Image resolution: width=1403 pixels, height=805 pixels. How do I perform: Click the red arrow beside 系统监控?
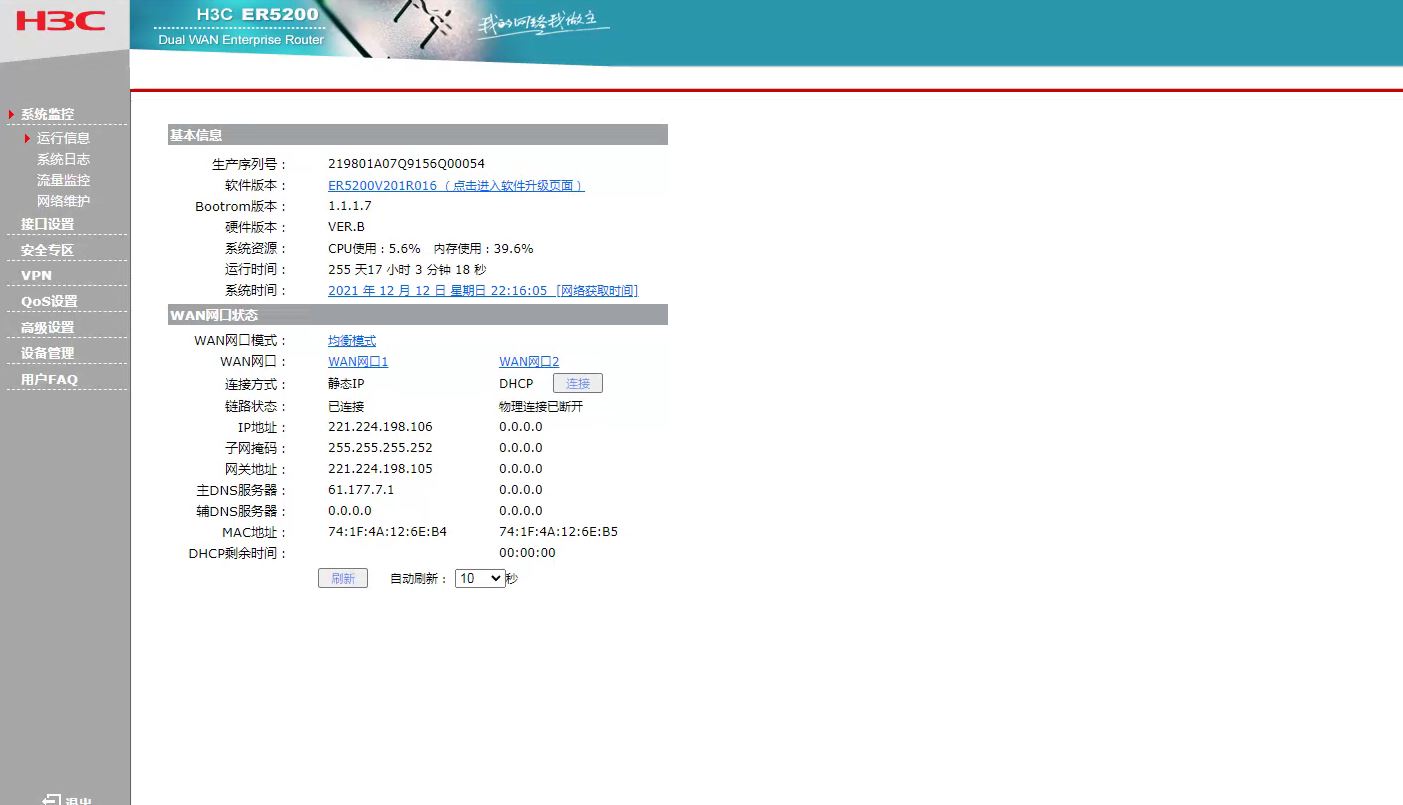pos(11,114)
